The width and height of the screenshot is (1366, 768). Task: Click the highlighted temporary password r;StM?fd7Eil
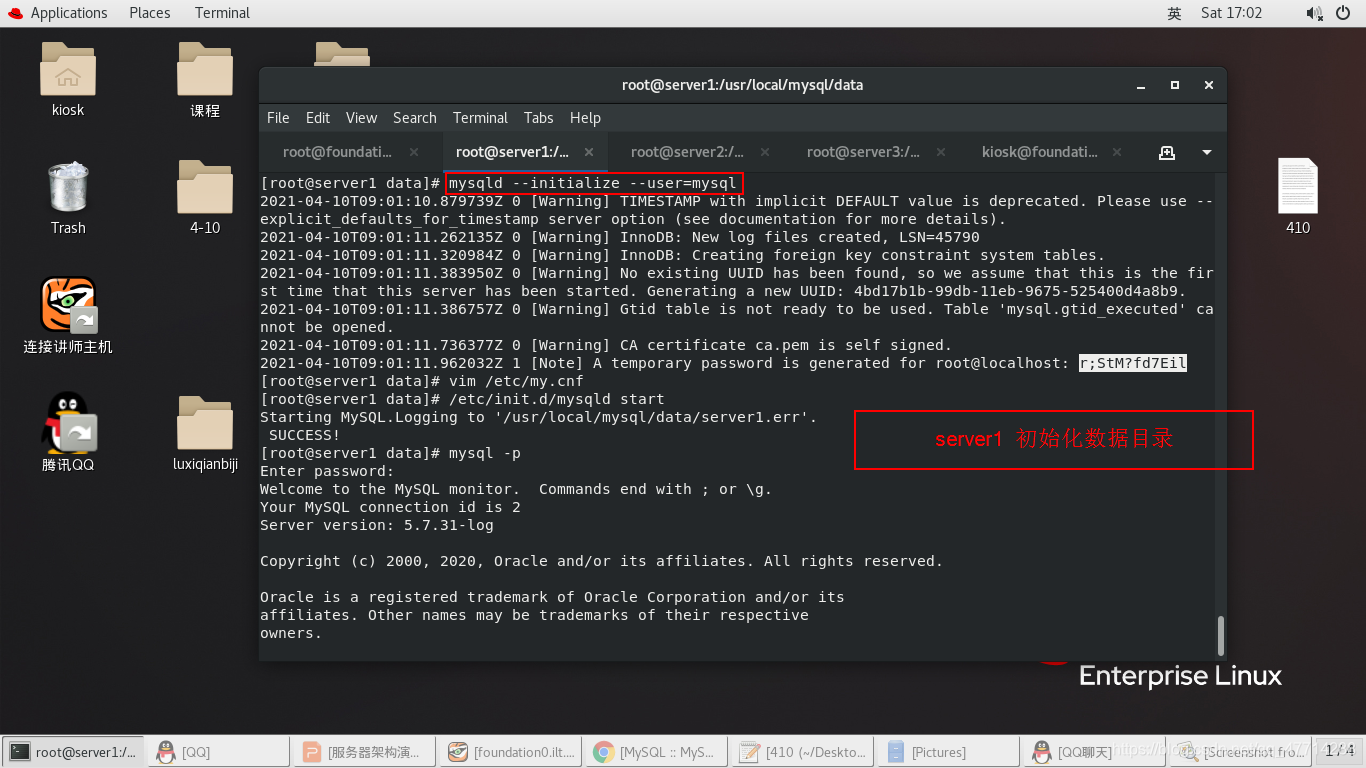pyautogui.click(x=1133, y=363)
